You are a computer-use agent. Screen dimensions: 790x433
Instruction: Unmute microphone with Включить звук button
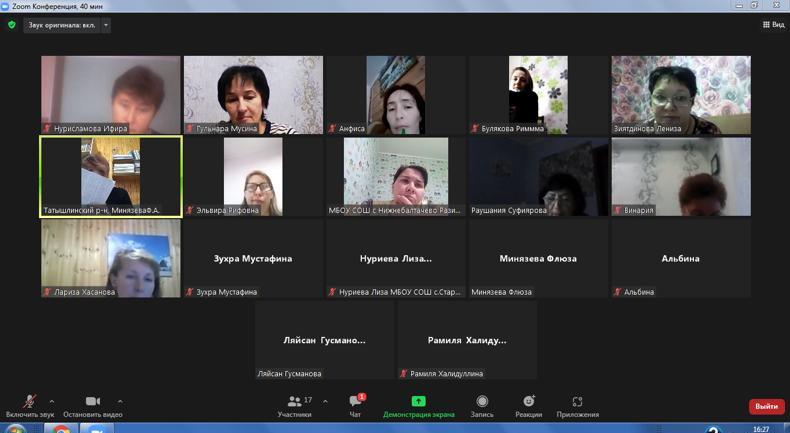(29, 404)
